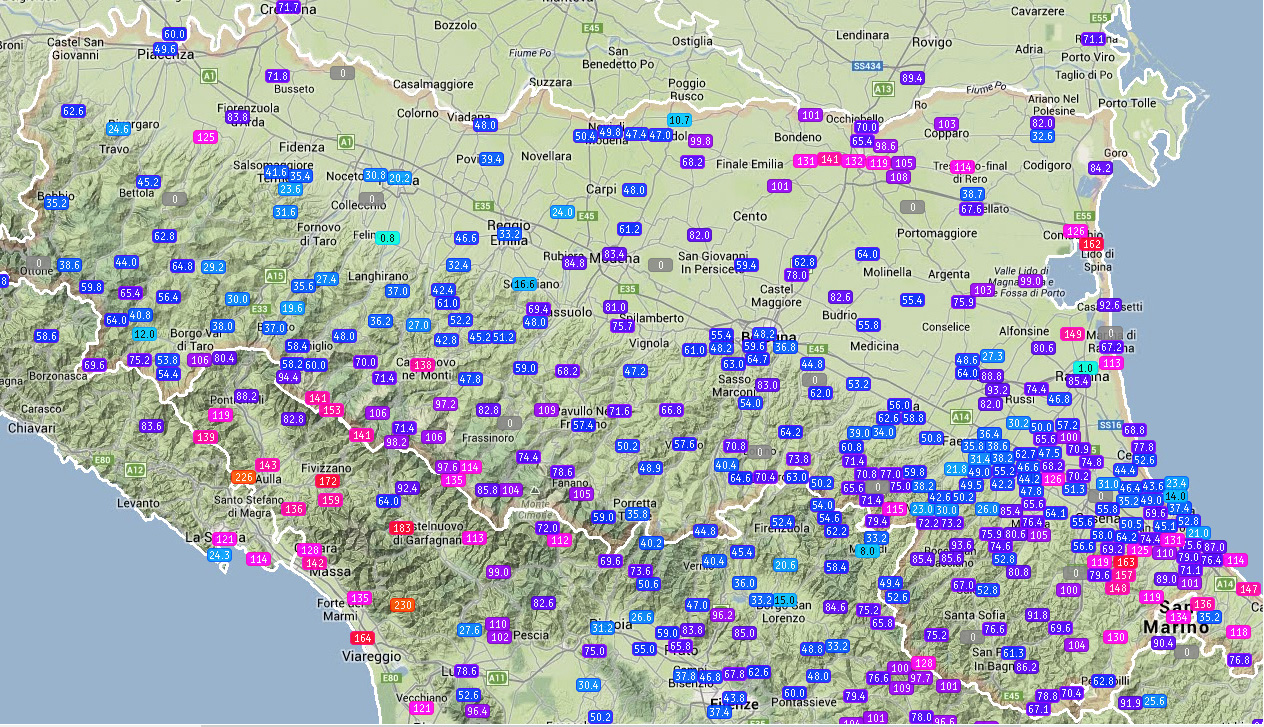
Task: Select the cyan 0.8 marker near Felino
Action: (388, 238)
